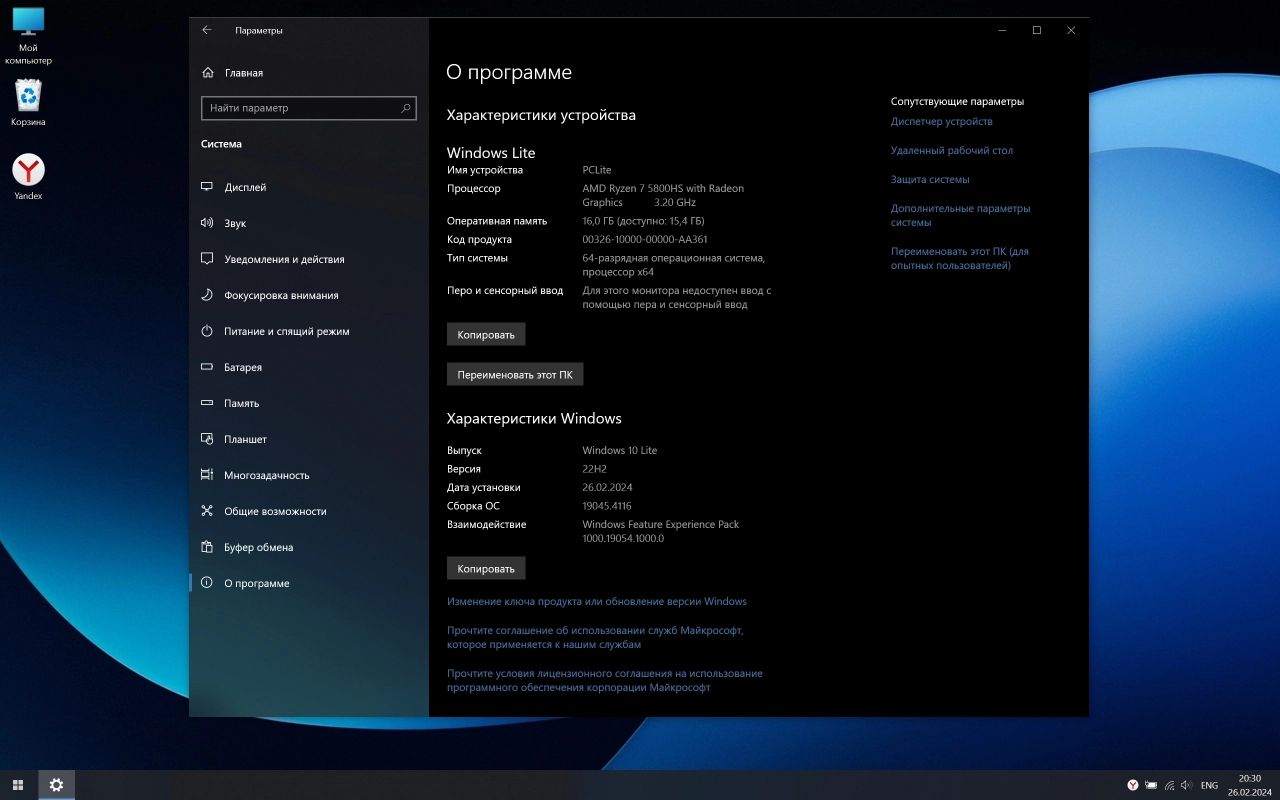Click the pen and touch unavailable message
Image resolution: width=1280 pixels, height=800 pixels.
677,297
